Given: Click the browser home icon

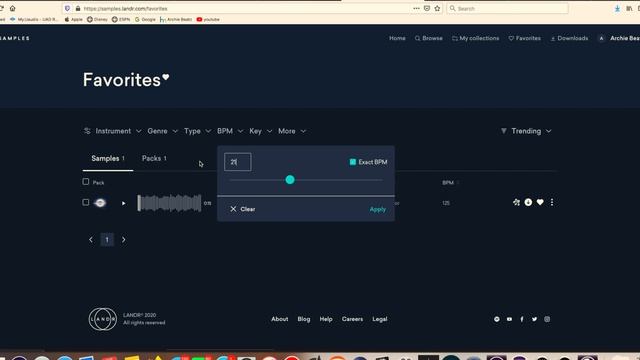Looking at the screenshot, I should tap(13, 8).
